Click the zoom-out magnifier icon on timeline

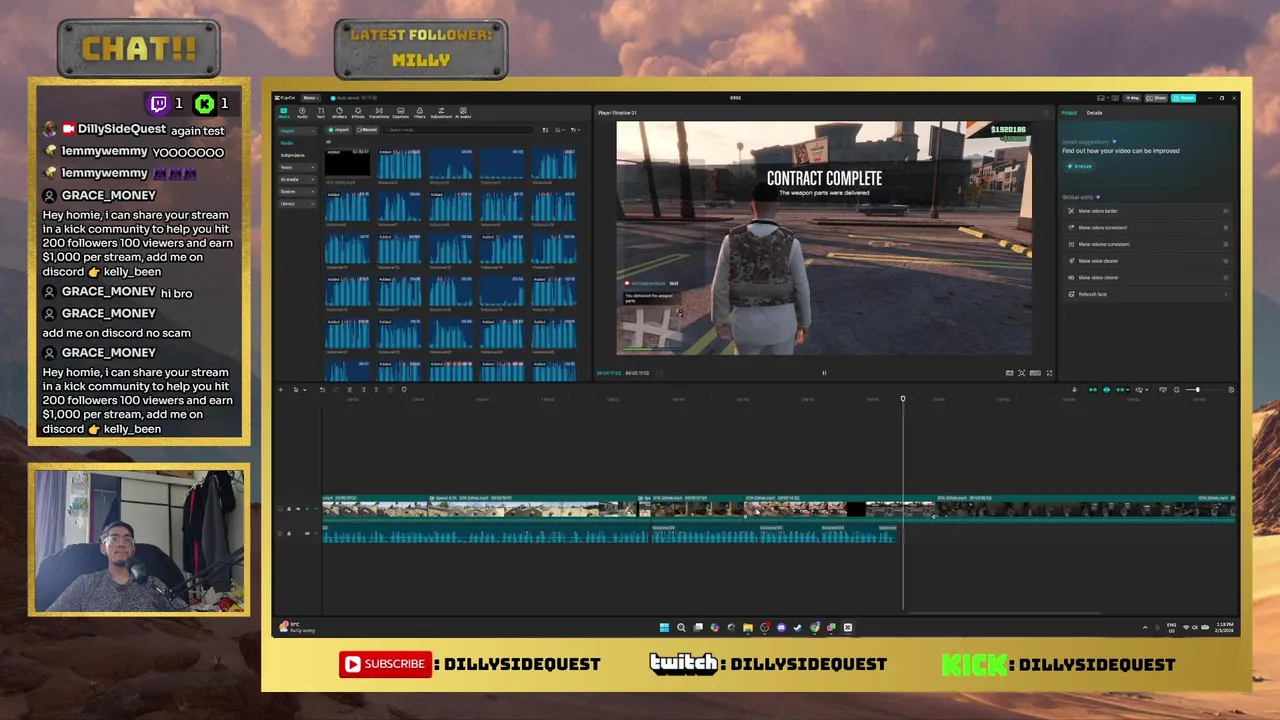point(1176,390)
